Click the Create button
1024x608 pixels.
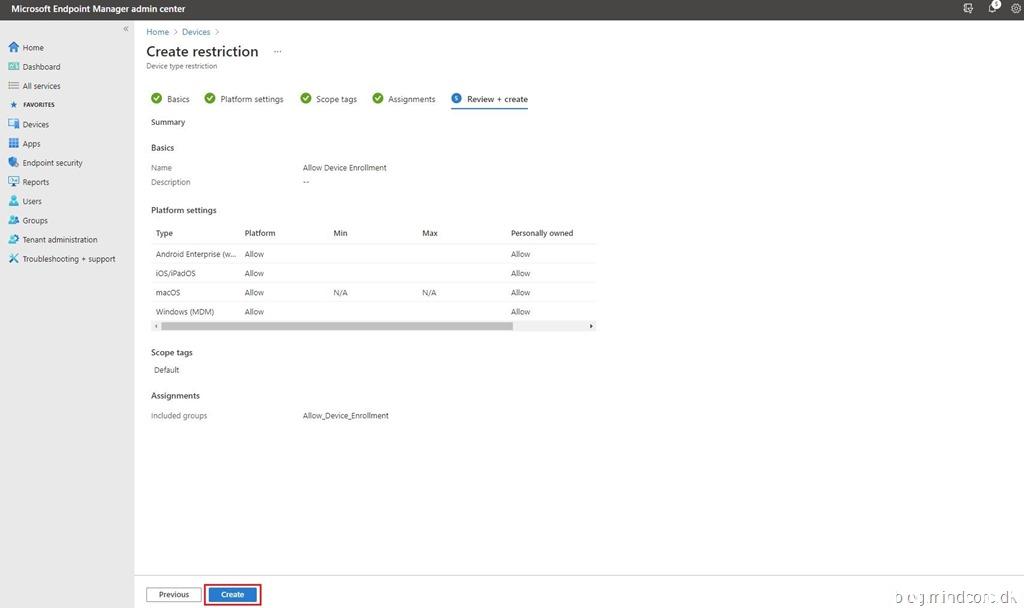coord(232,594)
